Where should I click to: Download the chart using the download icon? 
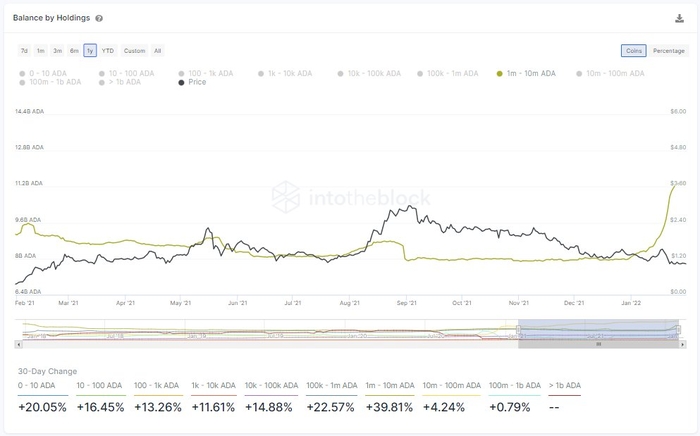(x=680, y=18)
